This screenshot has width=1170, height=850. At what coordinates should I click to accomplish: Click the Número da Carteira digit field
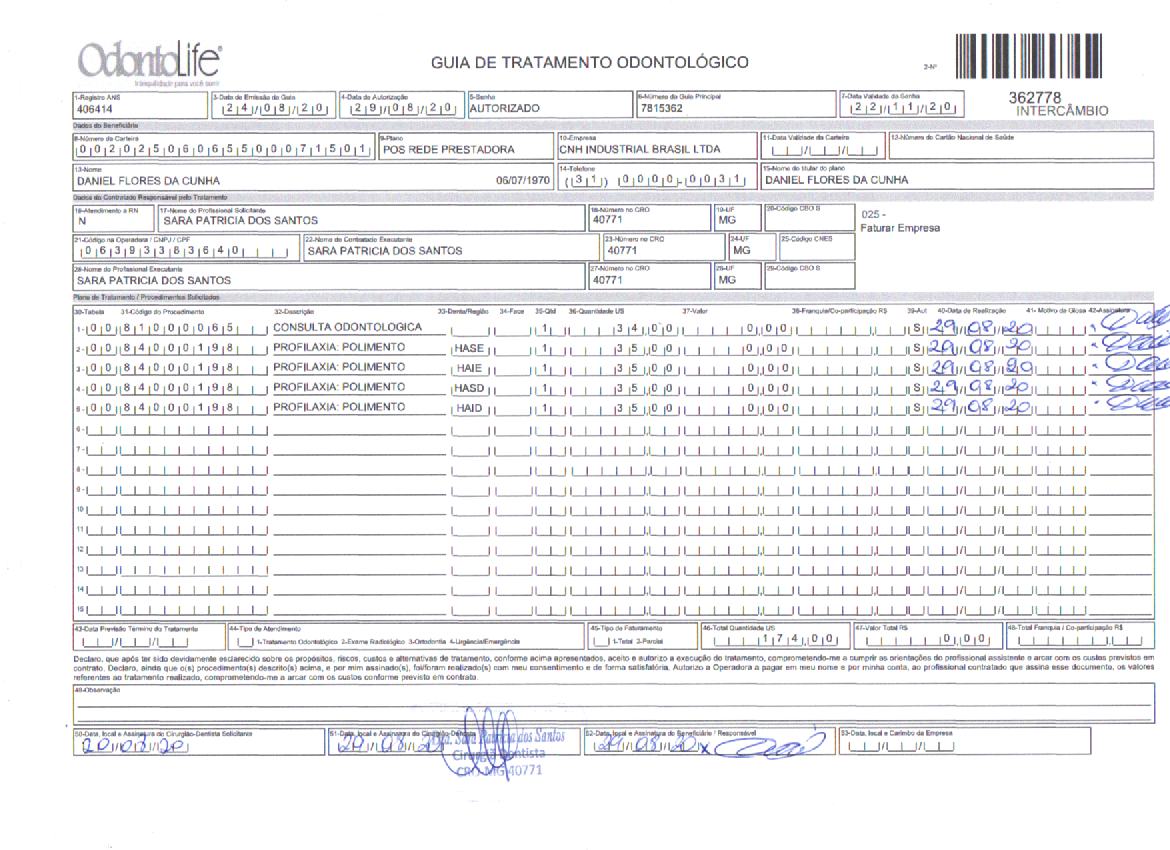coord(223,146)
